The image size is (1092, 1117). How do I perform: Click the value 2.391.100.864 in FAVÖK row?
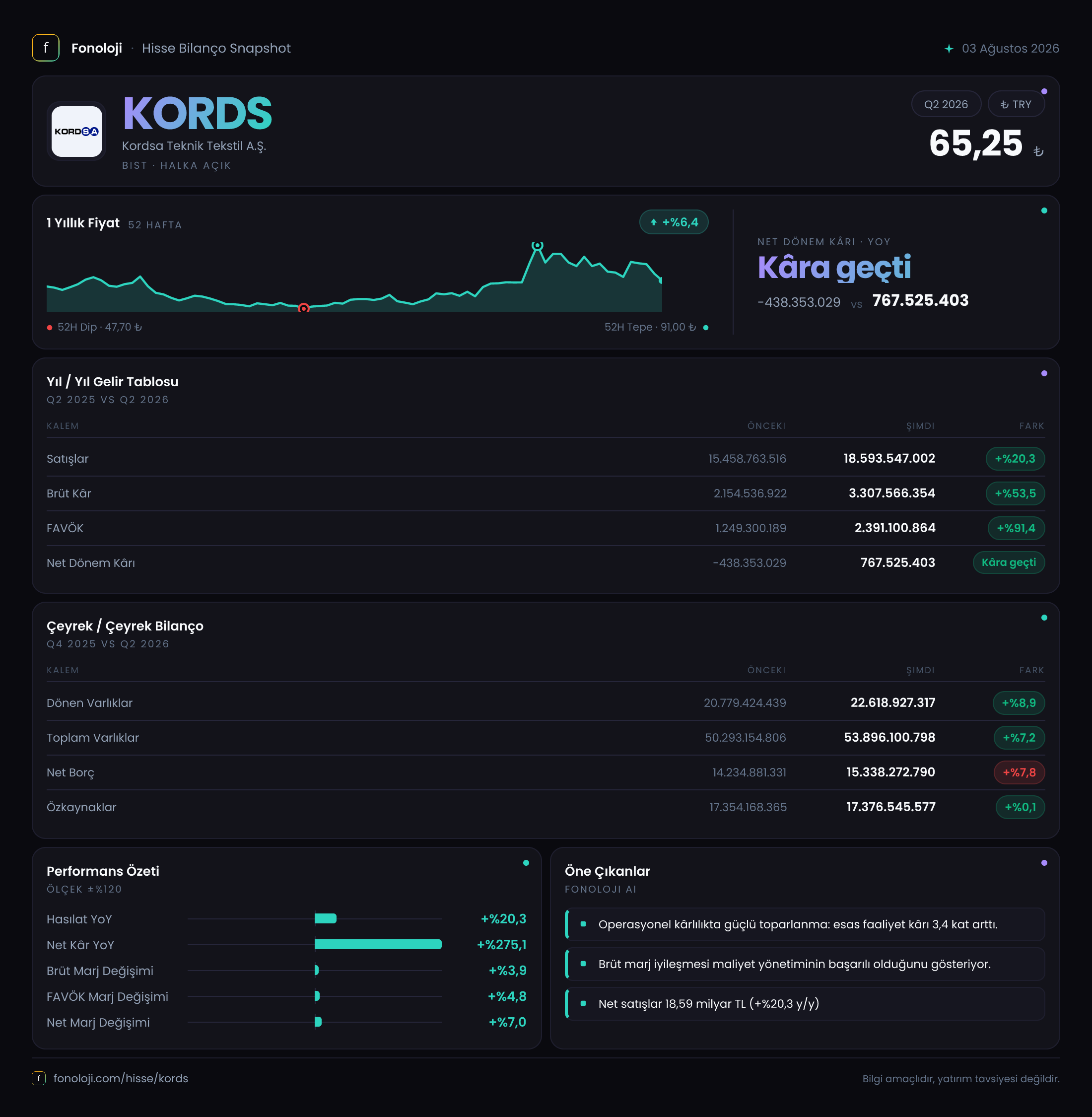894,528
